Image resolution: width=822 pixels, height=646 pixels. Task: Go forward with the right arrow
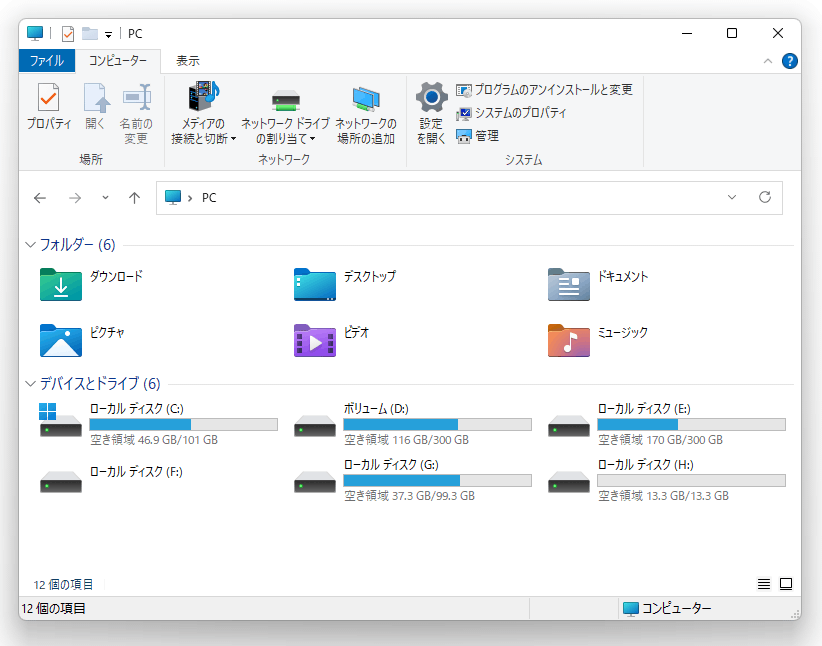(x=75, y=198)
